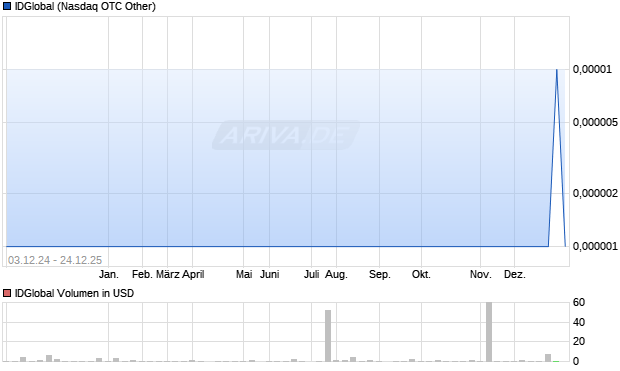620x371 pixels.
Task: Click the price label '0,000002'
Action: 595,193
